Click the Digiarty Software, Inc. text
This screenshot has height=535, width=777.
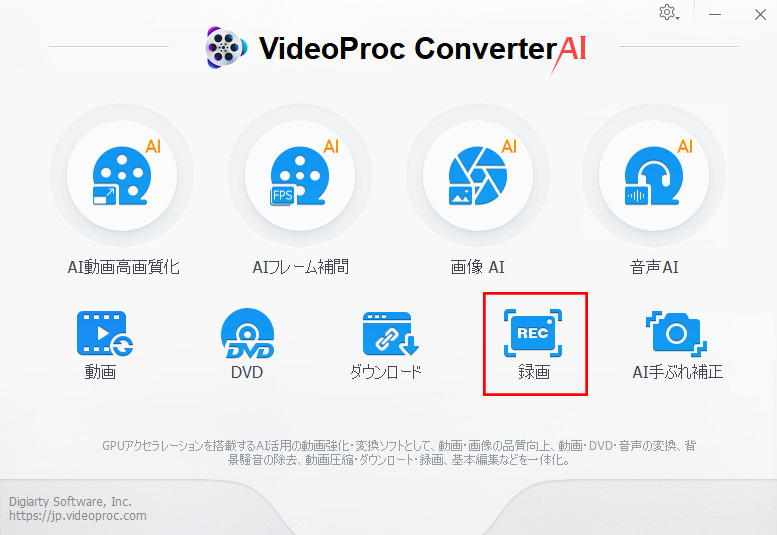[x=70, y=501]
